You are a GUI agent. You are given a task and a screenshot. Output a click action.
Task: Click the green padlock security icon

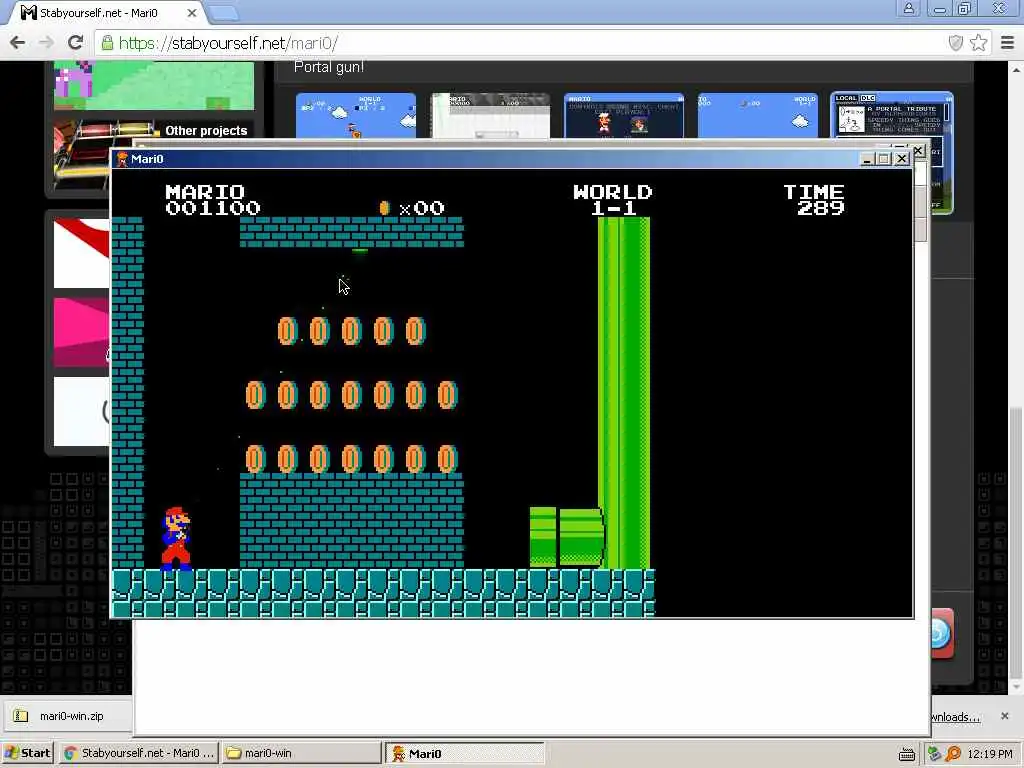coord(107,43)
